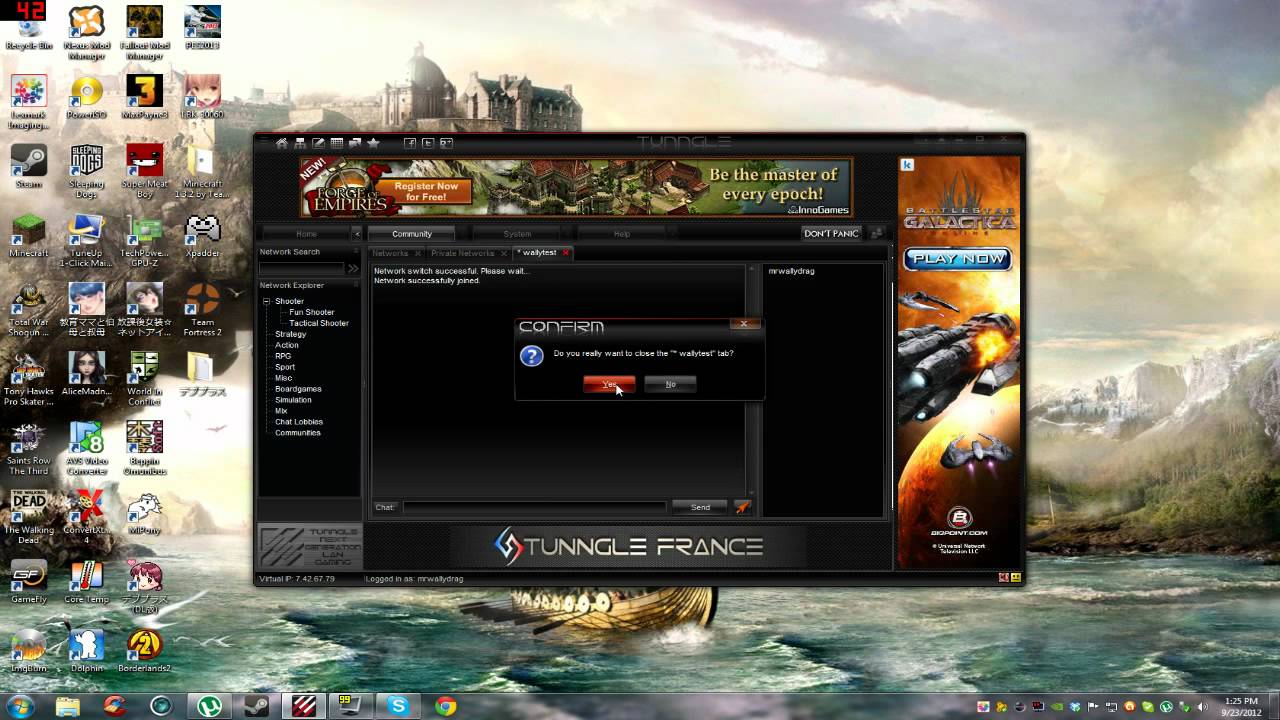Collapse menu with arrow beside Home
Viewport: 1280px width, 720px height.
click(357, 233)
